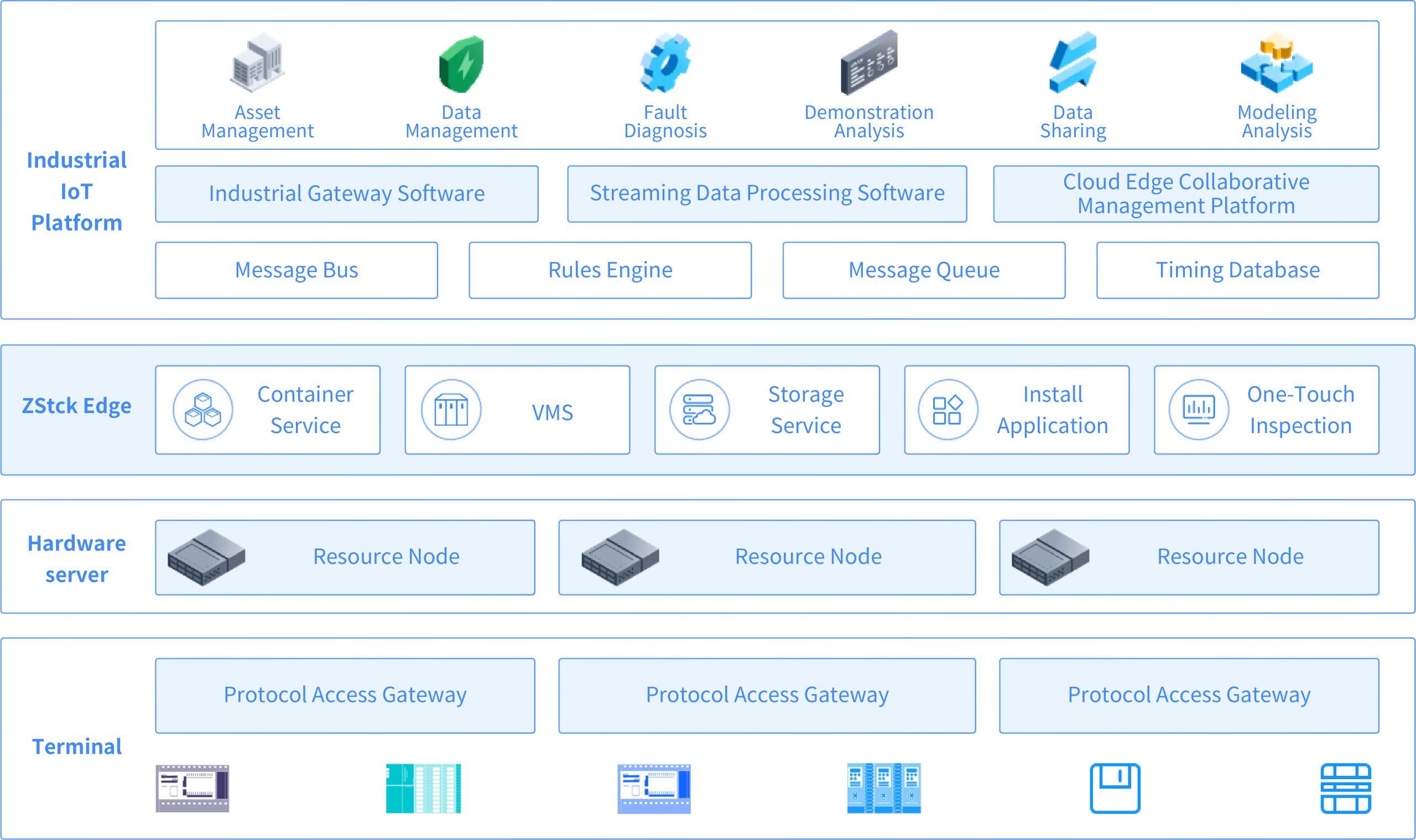Click the VMS cabinet icon

click(451, 410)
